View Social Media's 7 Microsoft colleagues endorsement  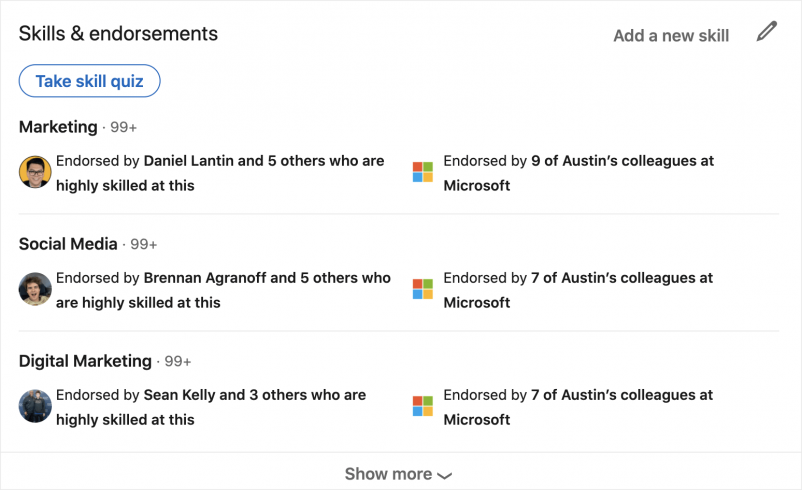(x=578, y=290)
